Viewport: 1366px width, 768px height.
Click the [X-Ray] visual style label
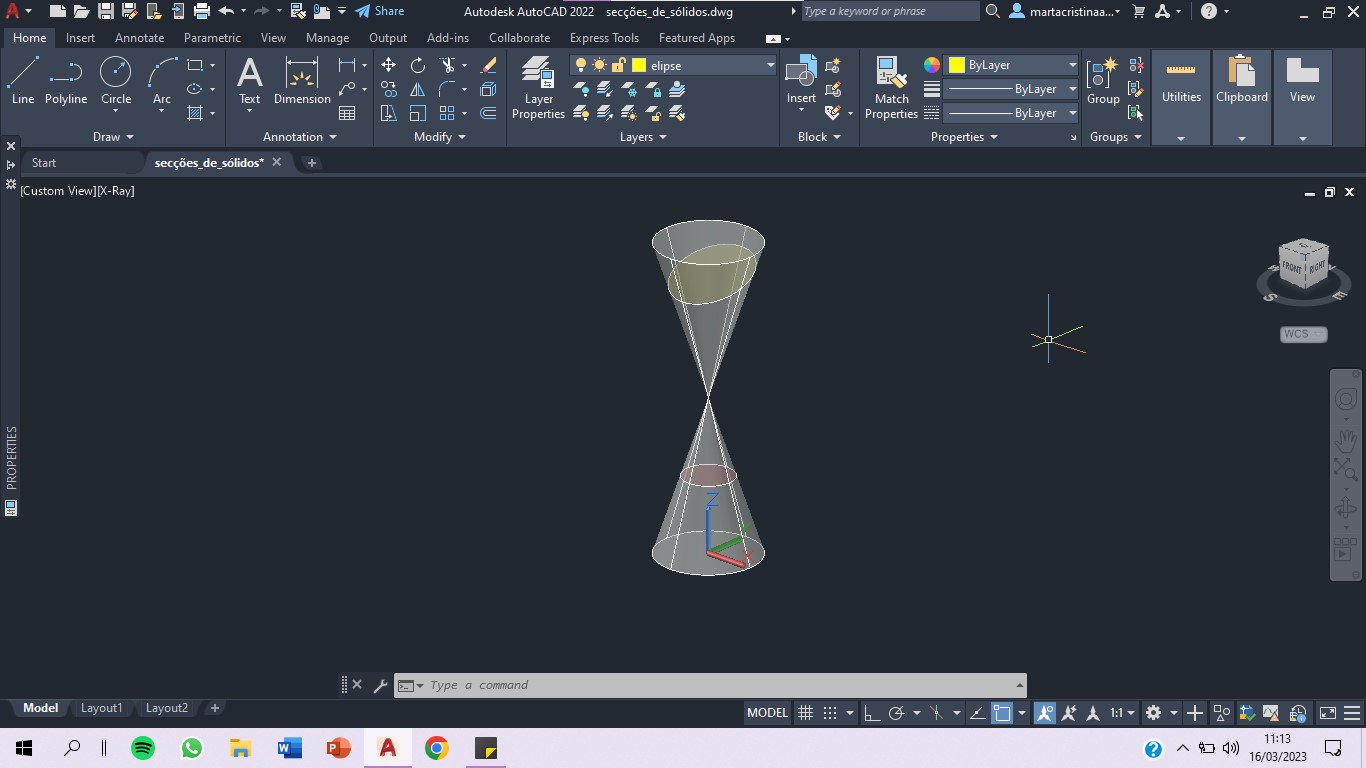tap(115, 191)
